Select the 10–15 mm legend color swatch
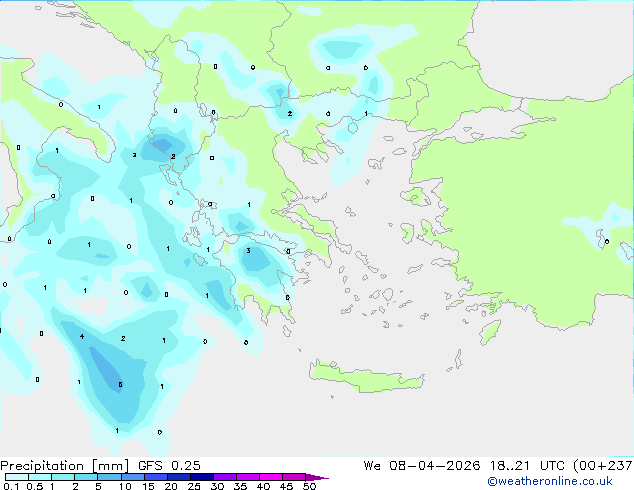This screenshot has height=490, width=634. click(x=133, y=477)
